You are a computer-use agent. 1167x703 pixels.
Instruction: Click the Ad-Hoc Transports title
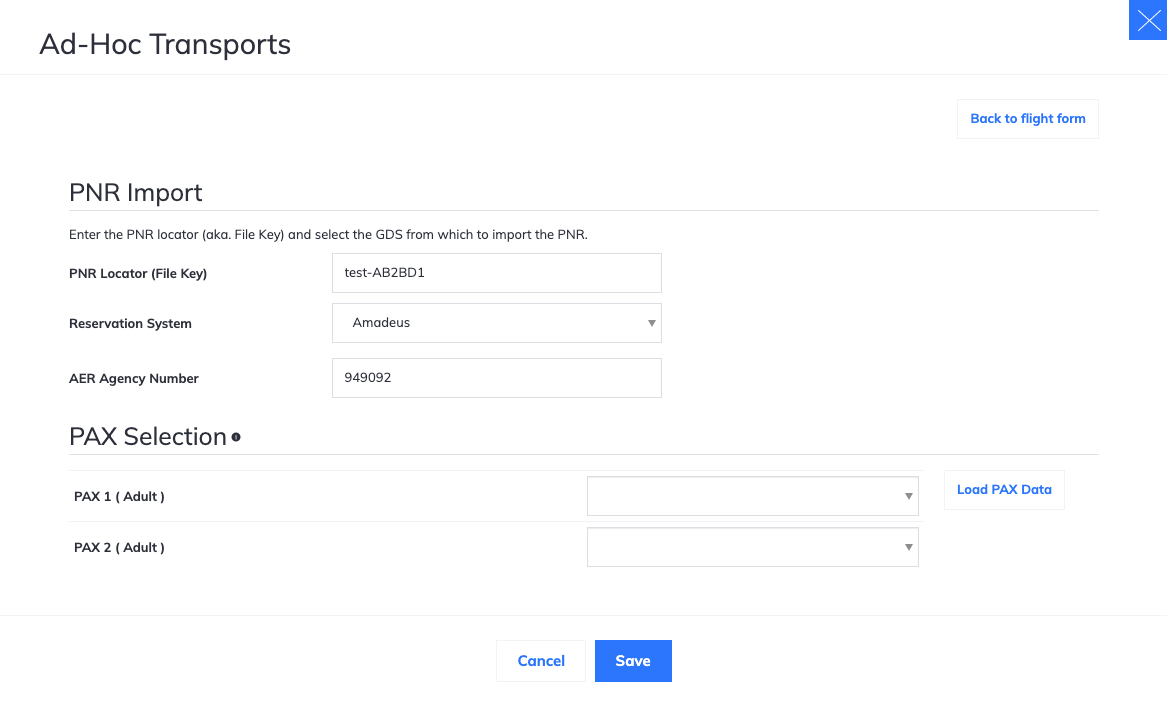click(x=165, y=45)
